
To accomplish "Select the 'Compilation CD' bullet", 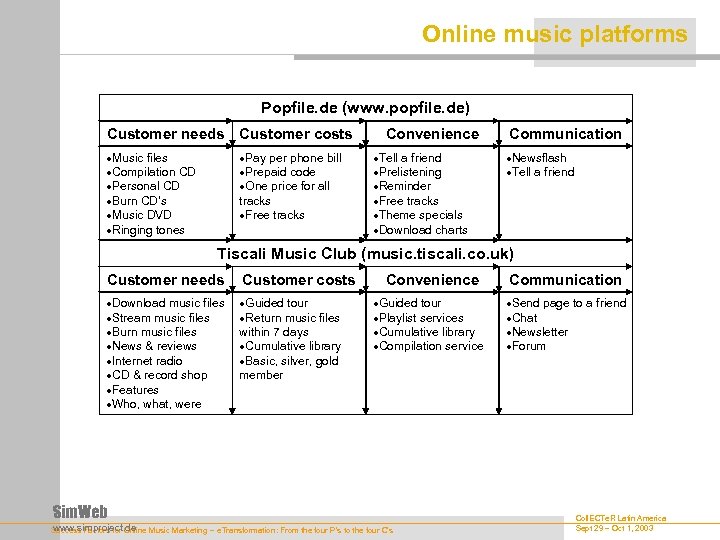I will pyautogui.click(x=151, y=172).
